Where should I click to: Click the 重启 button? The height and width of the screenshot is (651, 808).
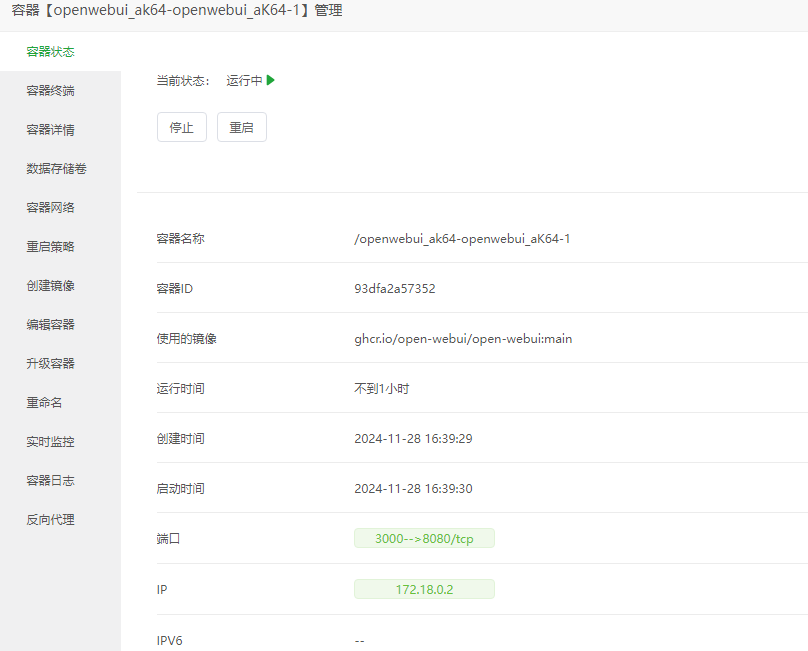(242, 127)
